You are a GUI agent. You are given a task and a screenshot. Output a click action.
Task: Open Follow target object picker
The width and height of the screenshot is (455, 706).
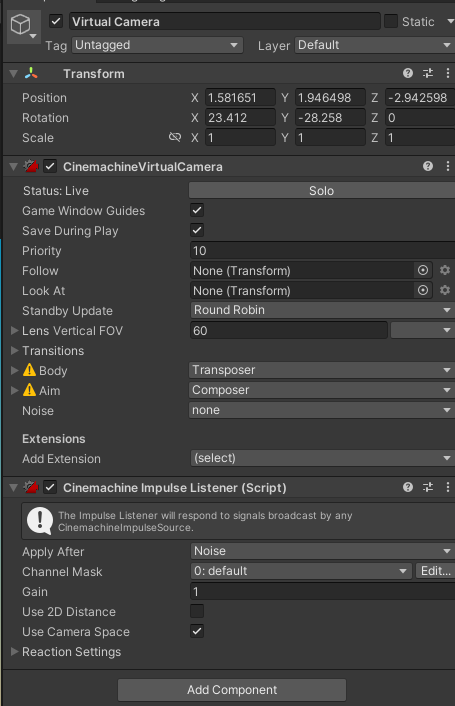pyautogui.click(x=423, y=270)
